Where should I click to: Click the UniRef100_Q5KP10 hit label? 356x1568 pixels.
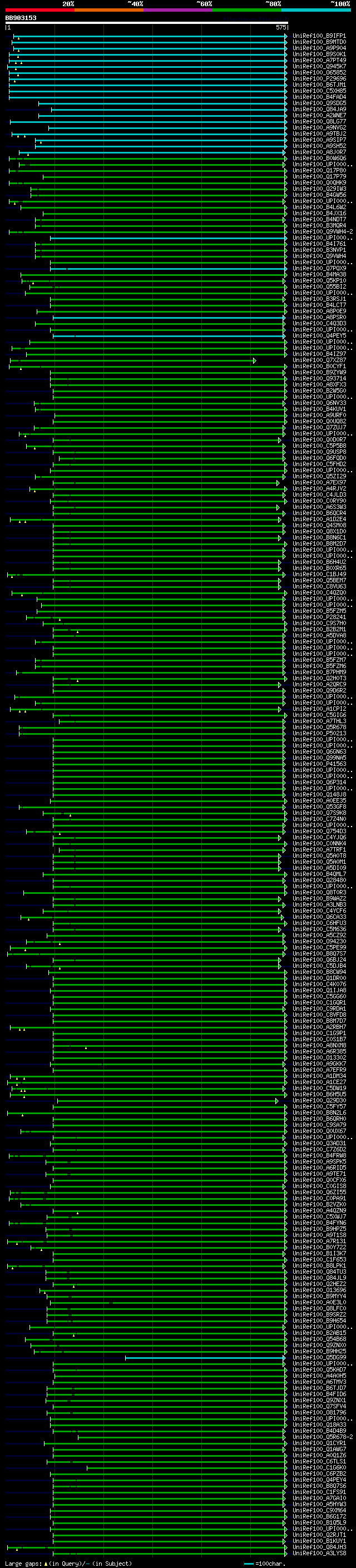[x=319, y=280]
